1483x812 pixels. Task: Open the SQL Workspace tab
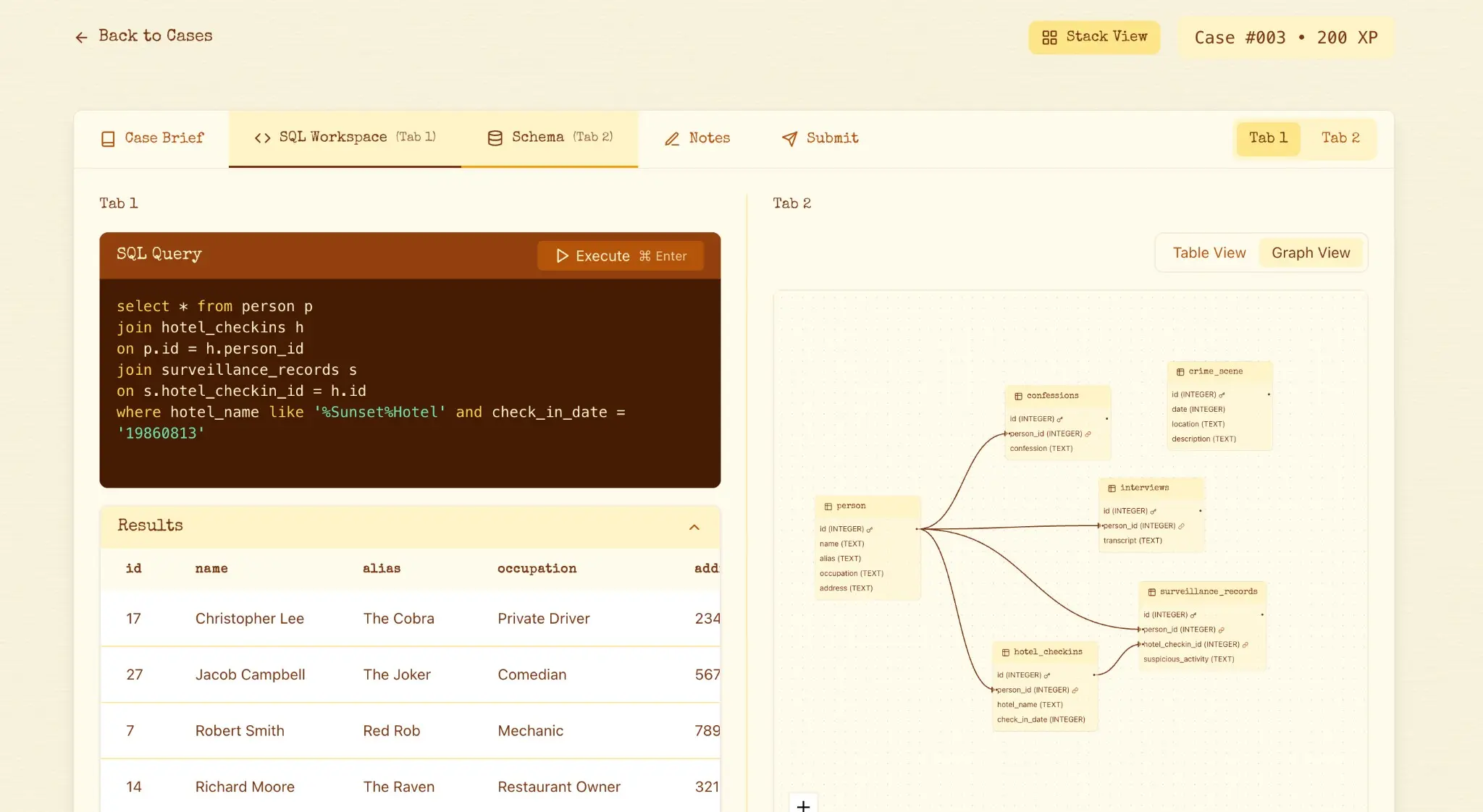tap(345, 138)
